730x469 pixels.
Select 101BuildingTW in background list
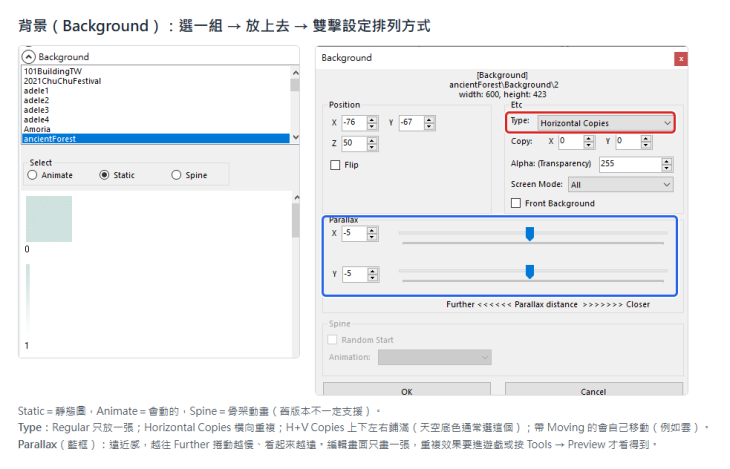click(155, 71)
